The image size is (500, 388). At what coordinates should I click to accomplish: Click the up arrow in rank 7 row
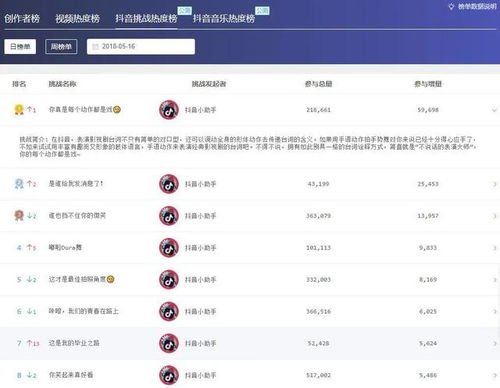click(29, 343)
